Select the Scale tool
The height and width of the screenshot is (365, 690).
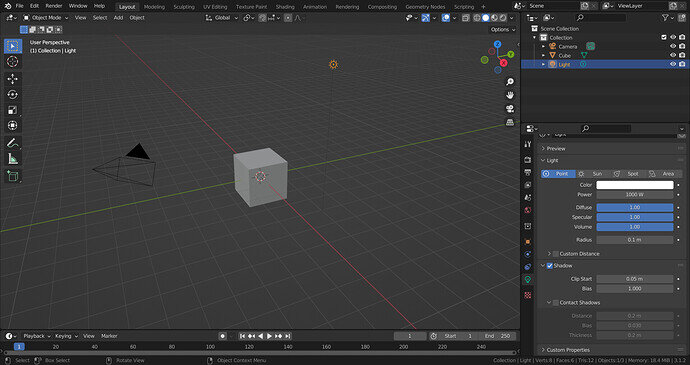pyautogui.click(x=13, y=110)
